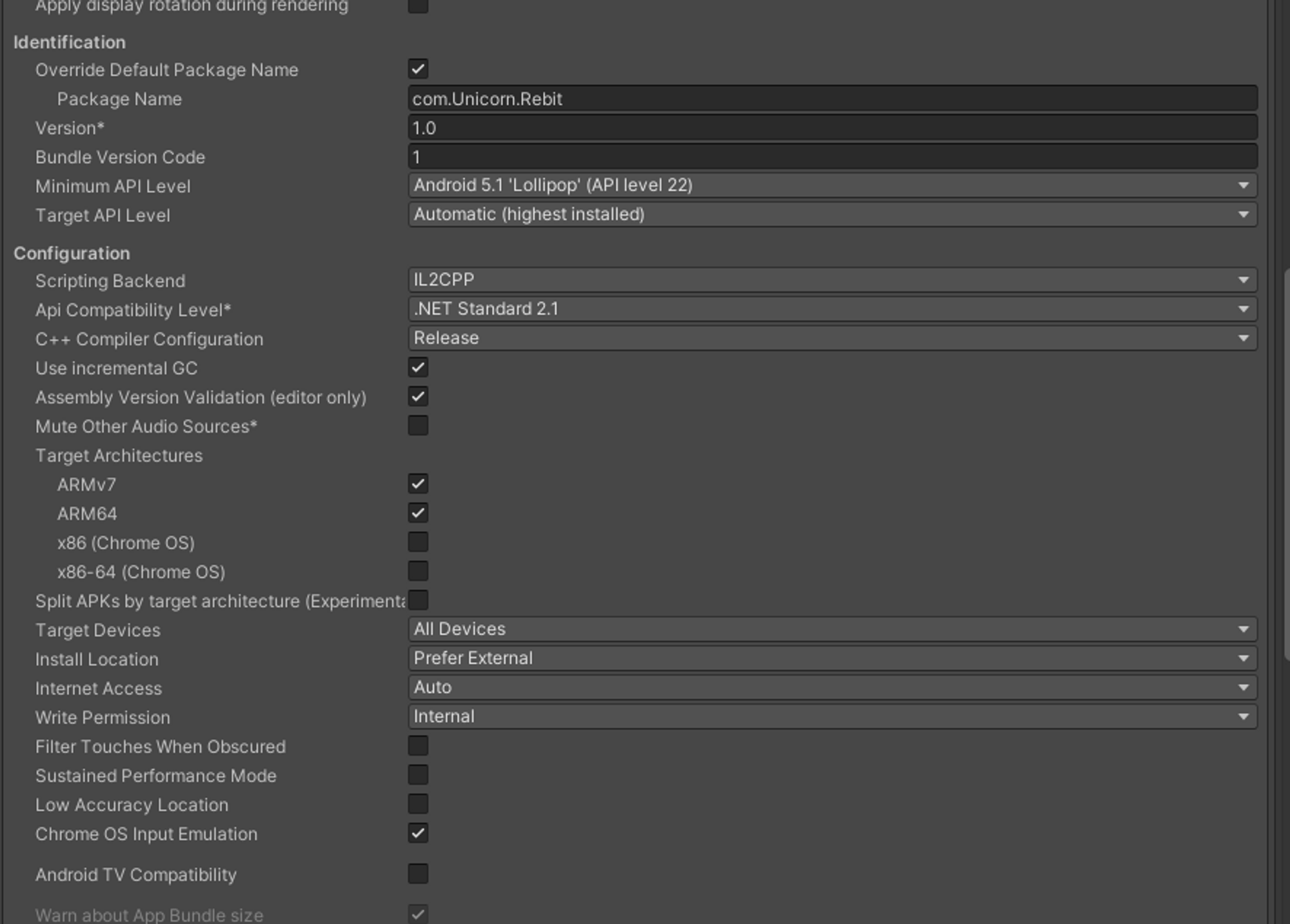This screenshot has width=1290, height=924.
Task: Open C++ Compiler Configuration dropdown
Action: 832,338
